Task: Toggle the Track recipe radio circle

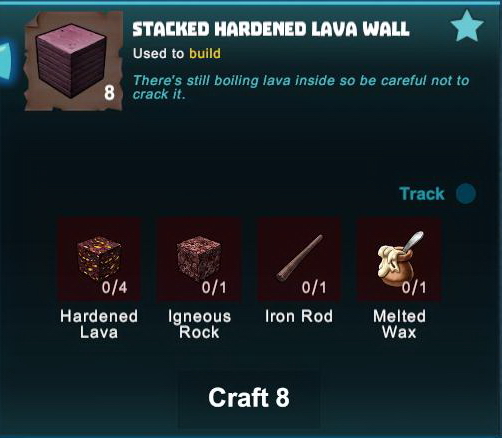Action: [x=465, y=194]
